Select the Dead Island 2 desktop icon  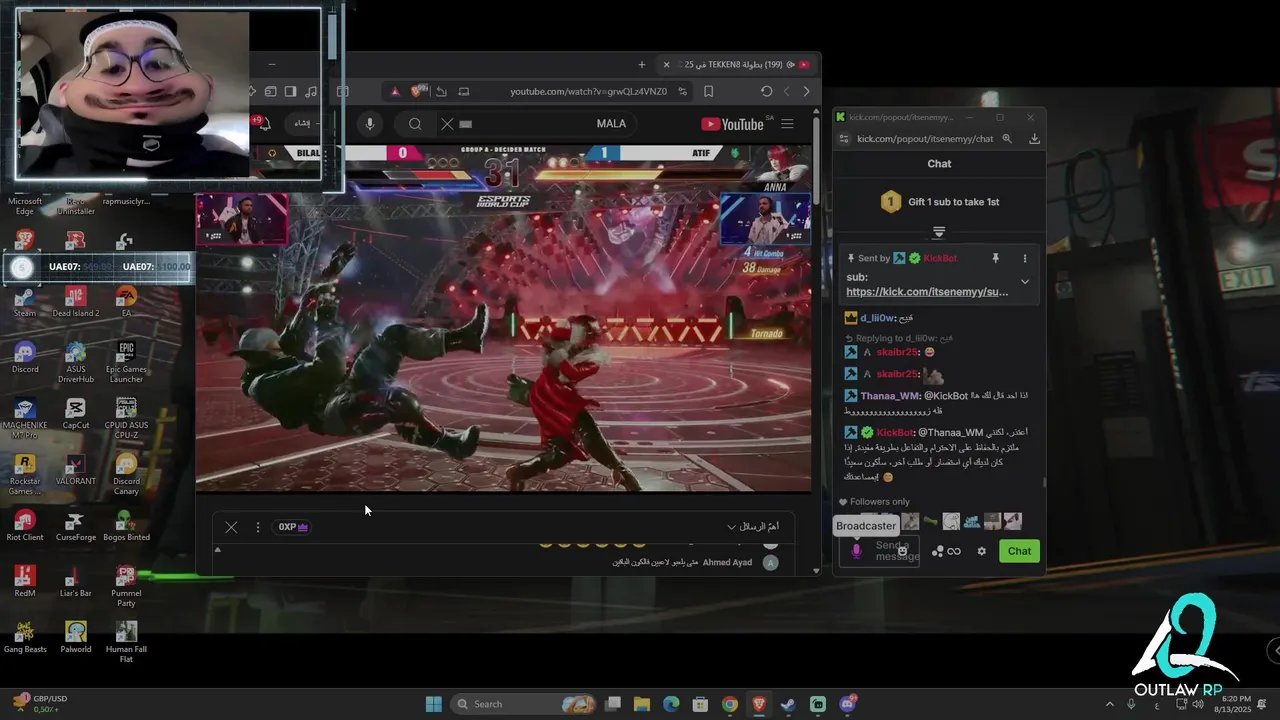(75, 301)
